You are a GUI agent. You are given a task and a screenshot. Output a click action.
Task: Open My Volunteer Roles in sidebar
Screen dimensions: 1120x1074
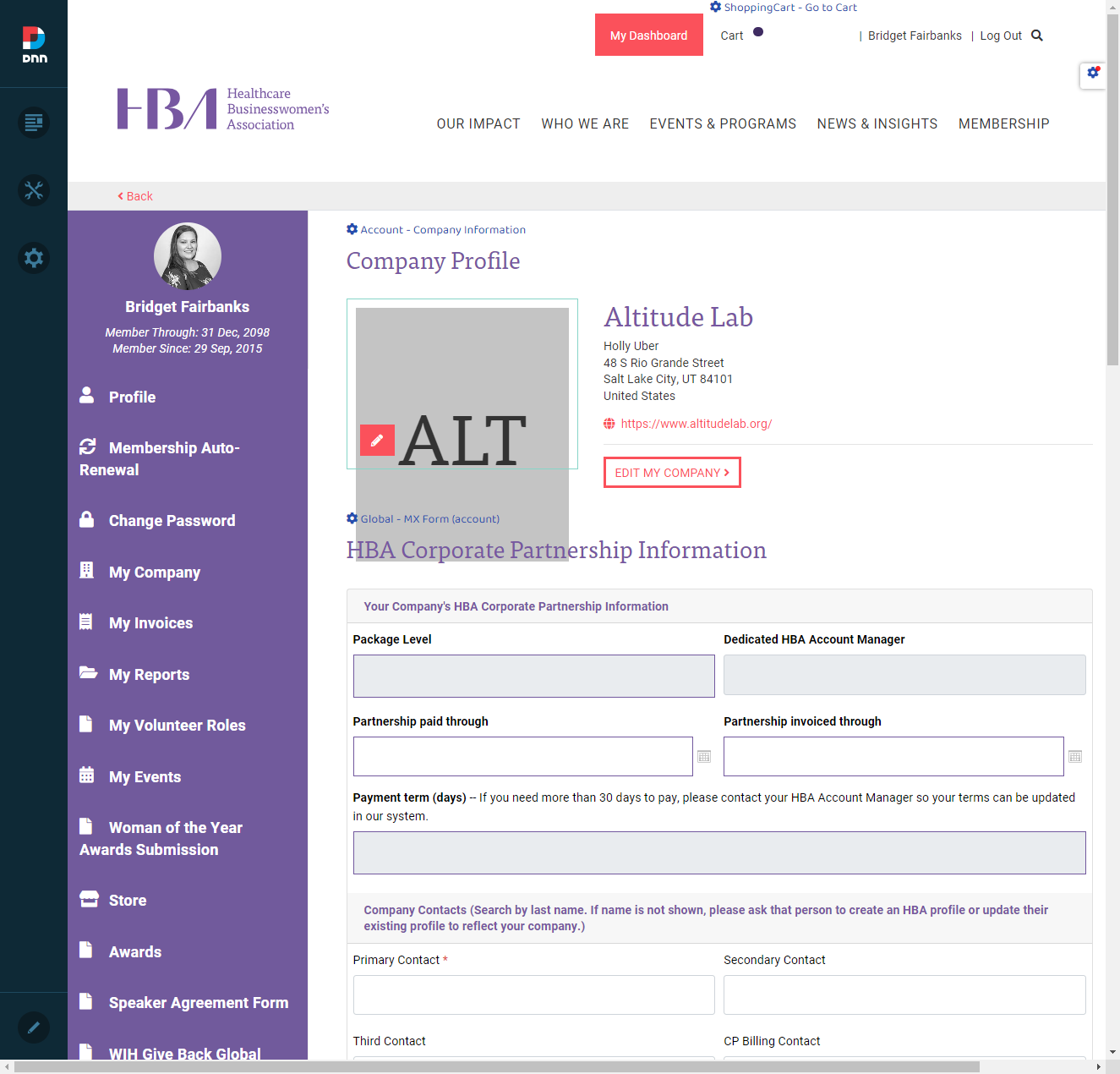[x=177, y=726]
